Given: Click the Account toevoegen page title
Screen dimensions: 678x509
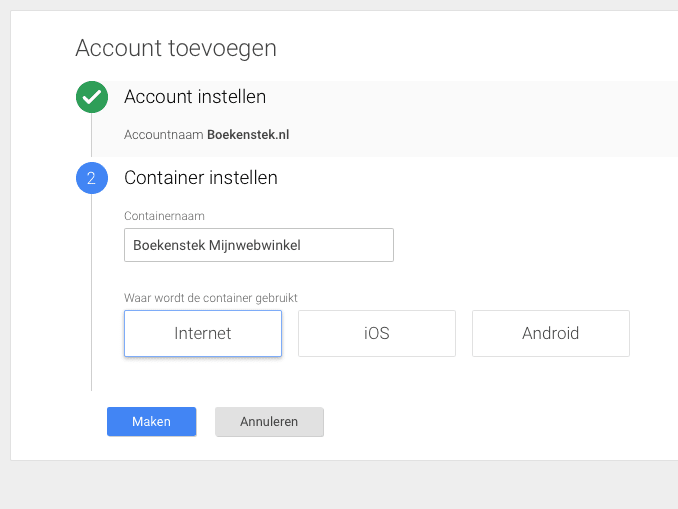Looking at the screenshot, I should (x=176, y=48).
